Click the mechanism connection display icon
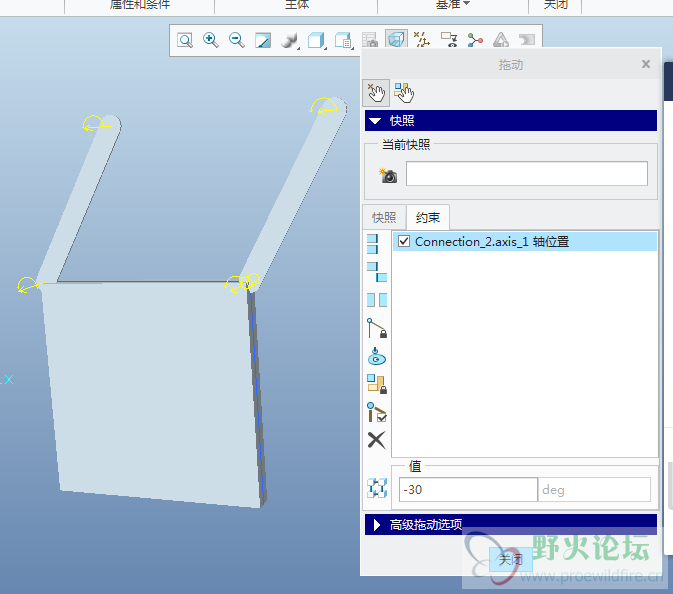The width and height of the screenshot is (673, 594). point(475,40)
